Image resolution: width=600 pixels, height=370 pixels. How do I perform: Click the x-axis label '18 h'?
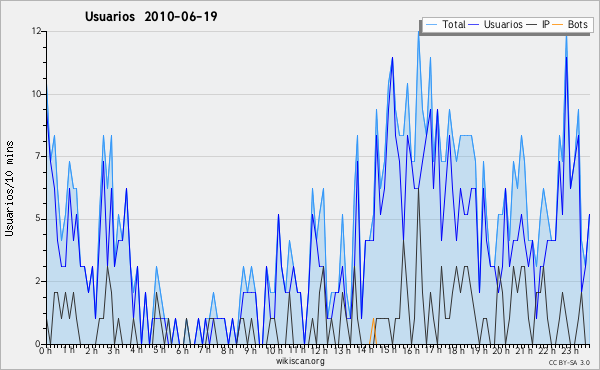click(x=456, y=350)
